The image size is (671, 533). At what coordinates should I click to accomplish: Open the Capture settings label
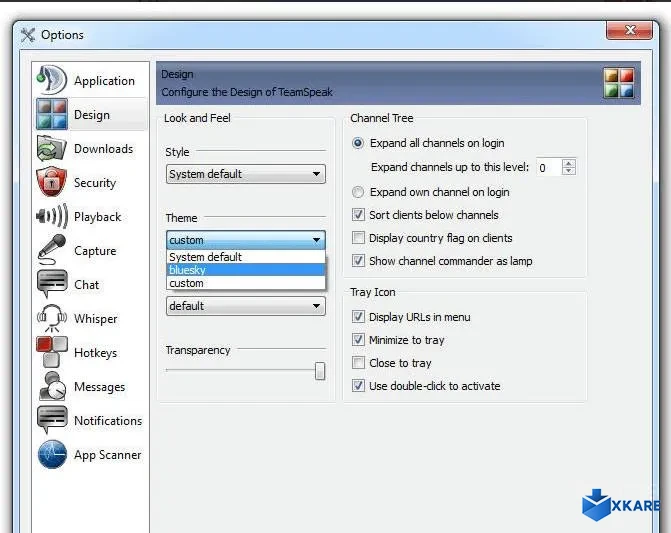pyautogui.click(x=95, y=251)
